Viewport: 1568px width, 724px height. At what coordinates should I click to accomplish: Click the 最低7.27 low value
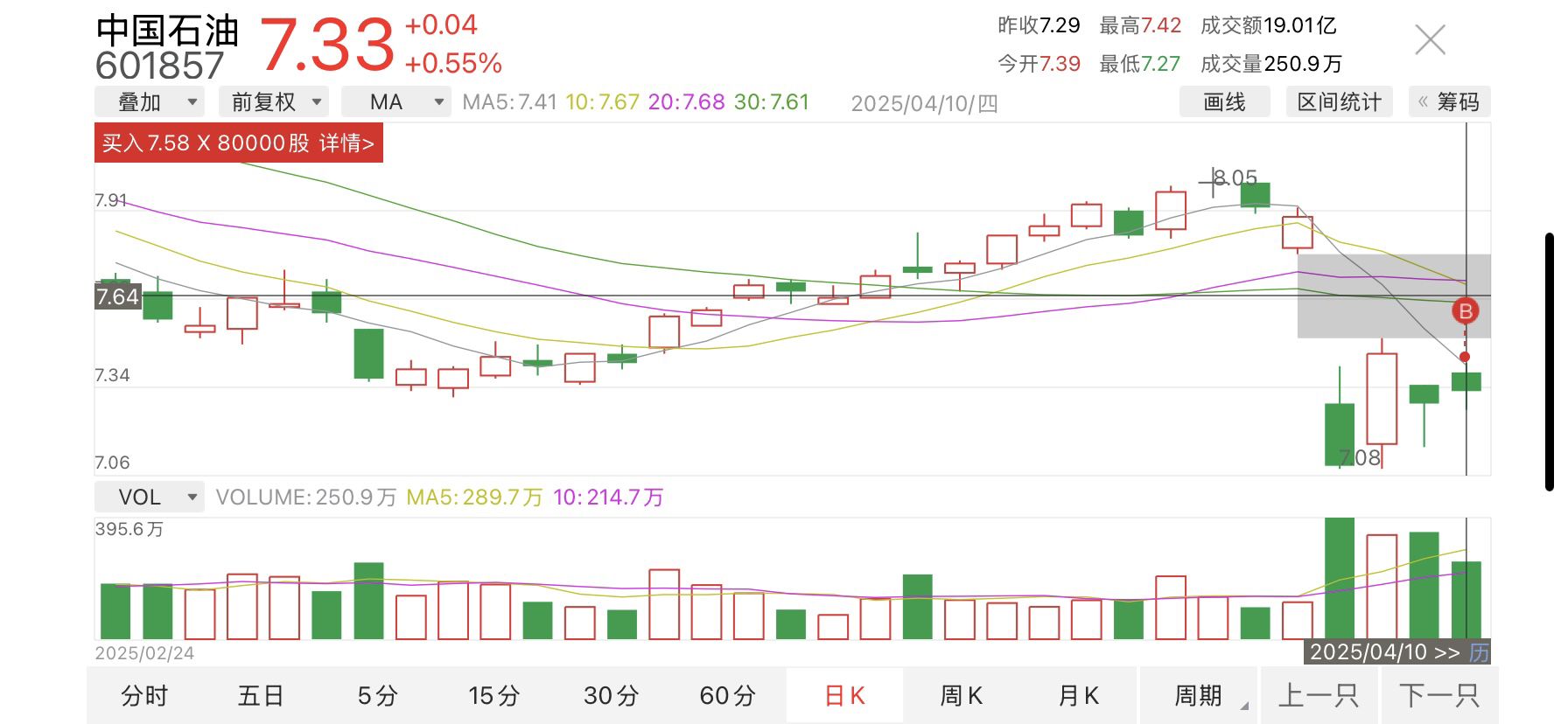pyautogui.click(x=1140, y=64)
